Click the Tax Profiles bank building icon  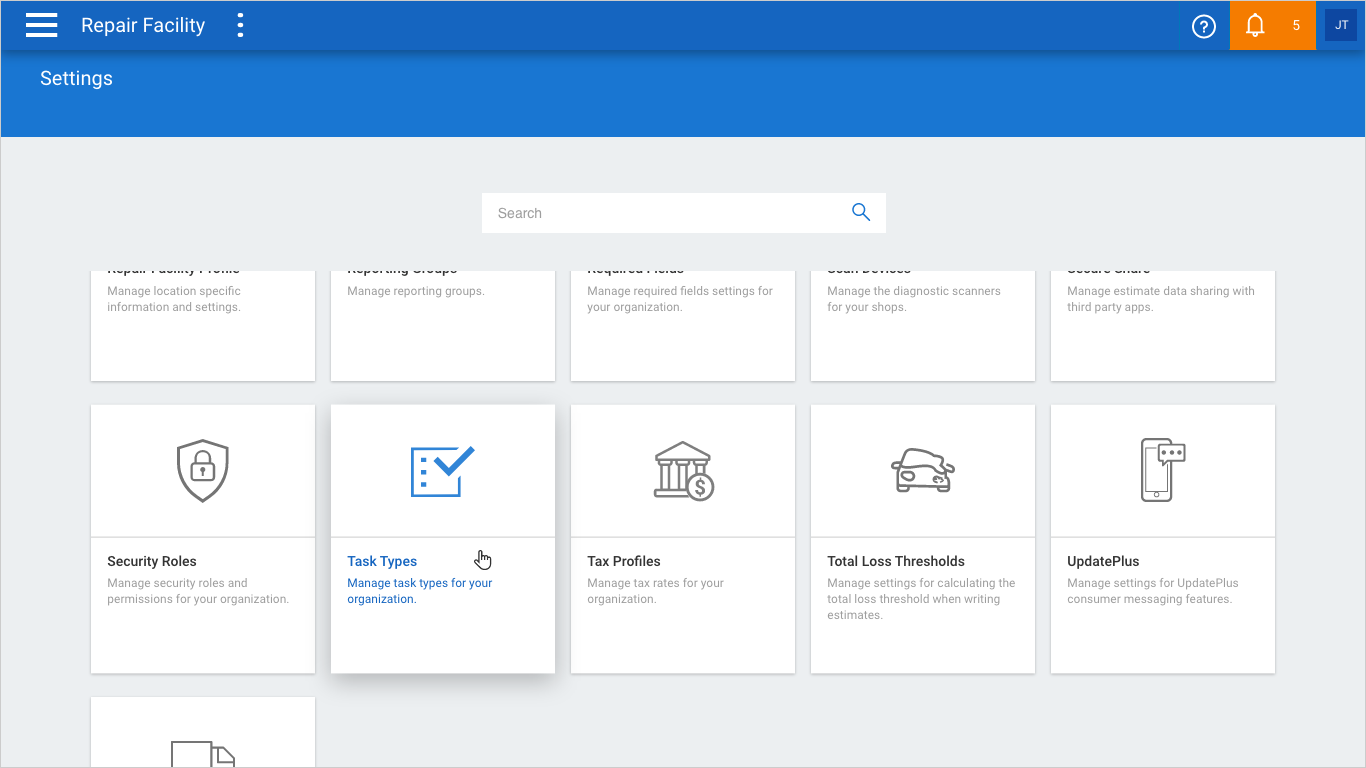[x=683, y=471]
